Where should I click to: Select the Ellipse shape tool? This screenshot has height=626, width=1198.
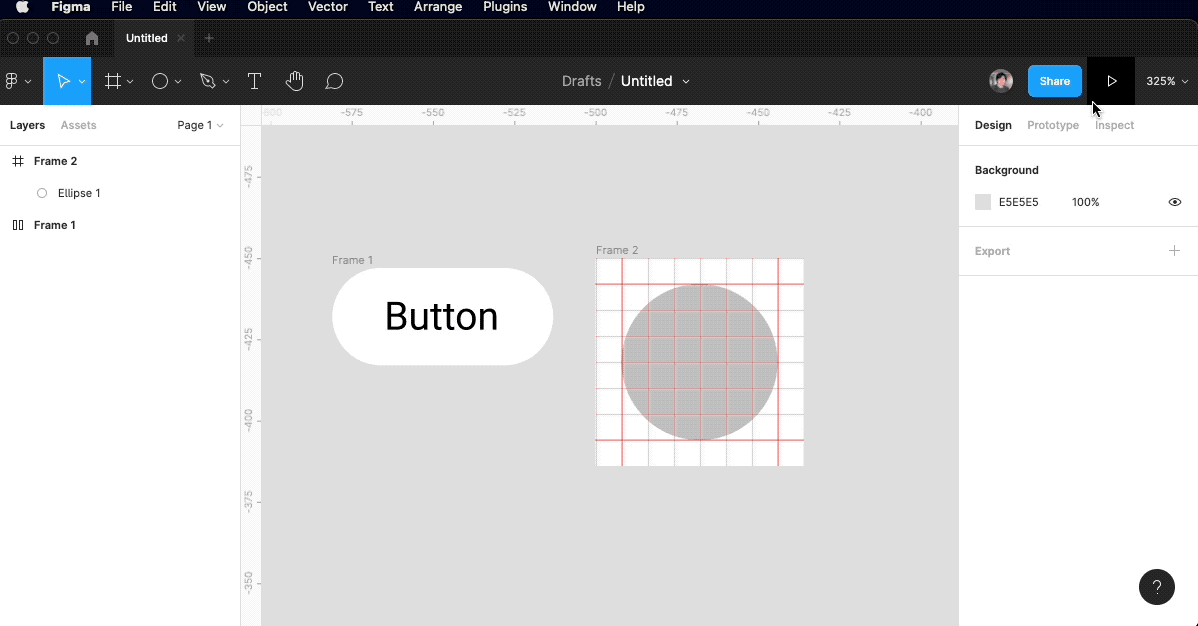click(x=160, y=81)
